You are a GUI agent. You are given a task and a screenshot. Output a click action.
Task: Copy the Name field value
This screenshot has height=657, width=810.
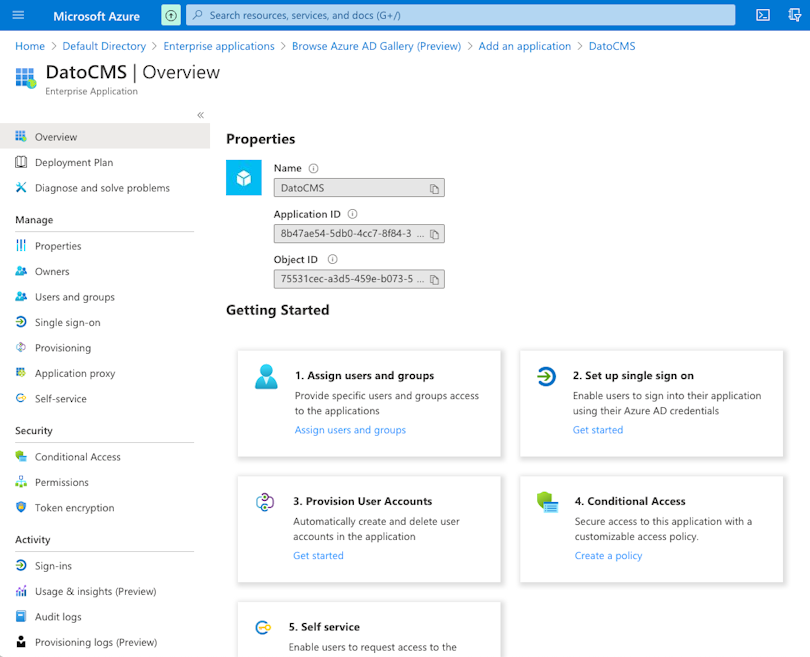[x=434, y=189]
